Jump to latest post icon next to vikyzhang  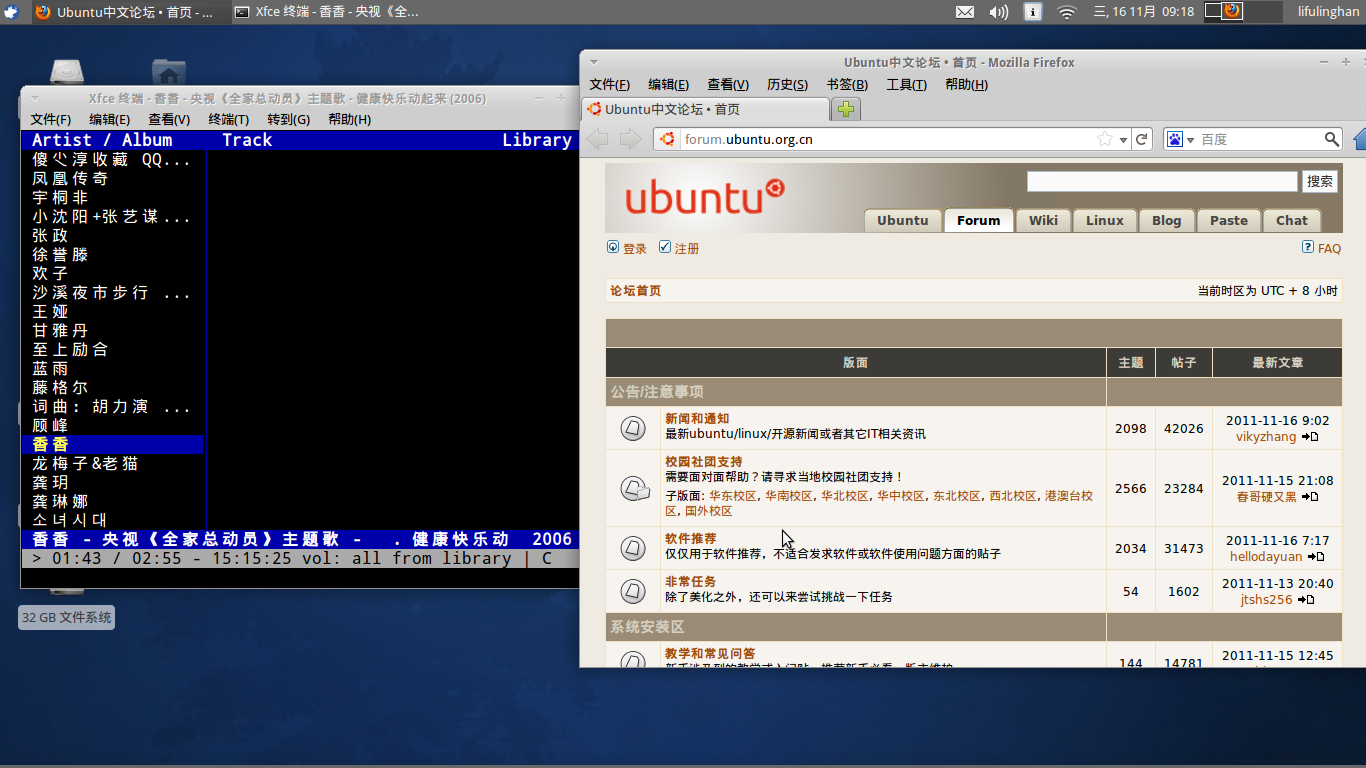pos(1309,437)
